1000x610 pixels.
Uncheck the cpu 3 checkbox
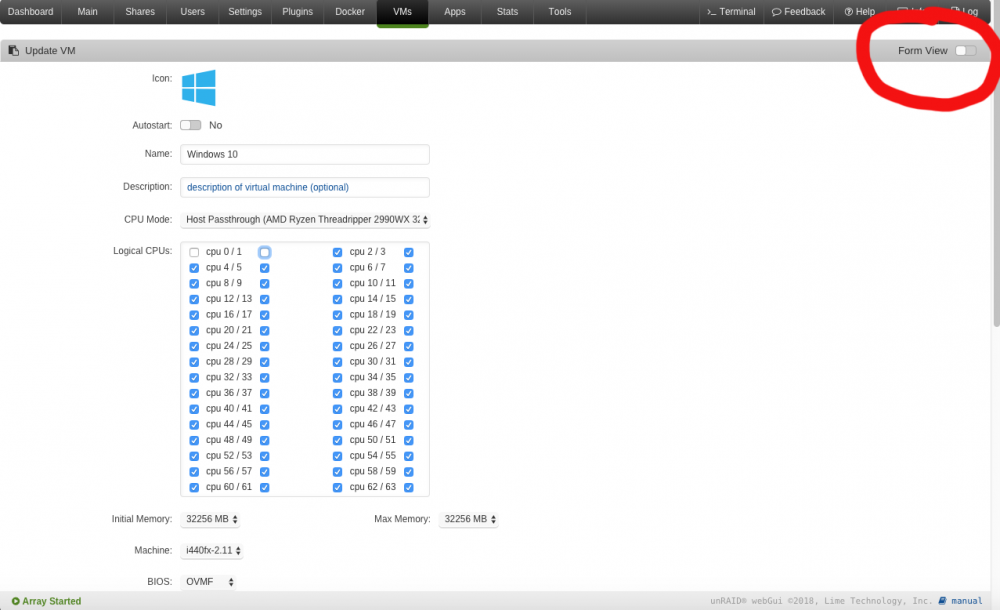pos(409,252)
